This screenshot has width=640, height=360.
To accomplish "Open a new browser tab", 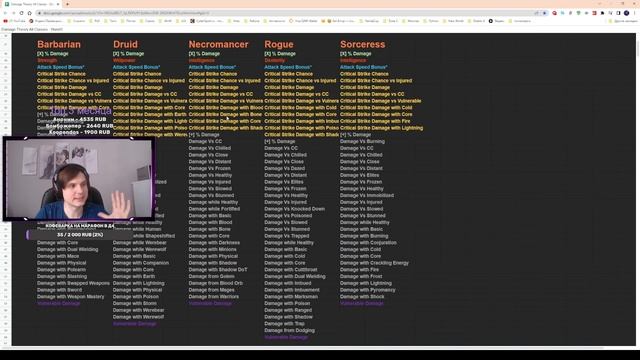I will (67, 4).
